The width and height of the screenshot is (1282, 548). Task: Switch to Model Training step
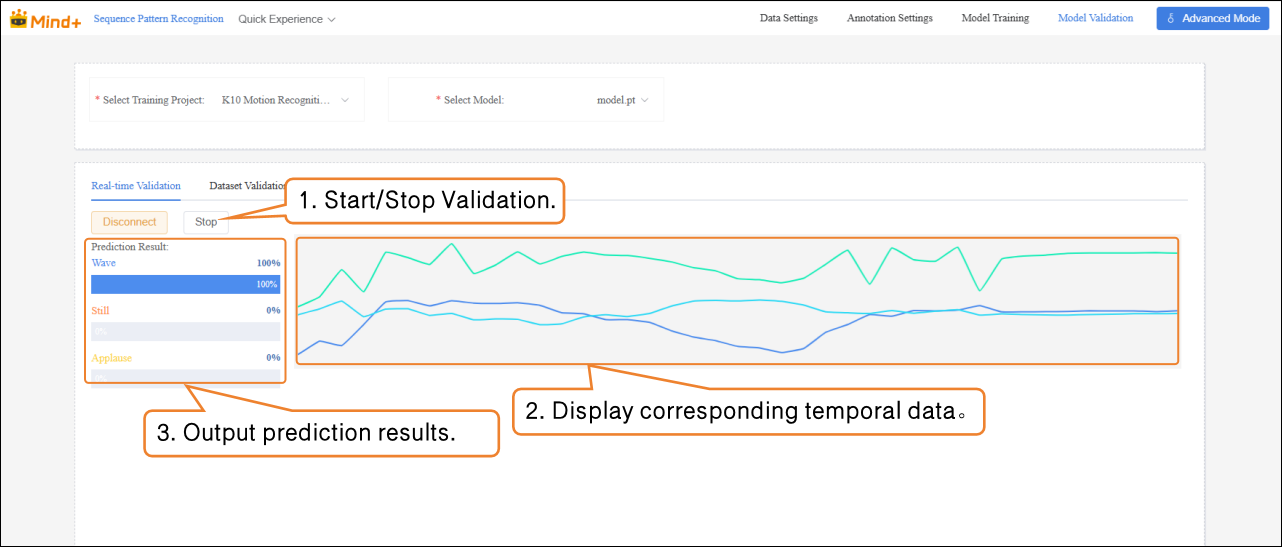tap(994, 18)
